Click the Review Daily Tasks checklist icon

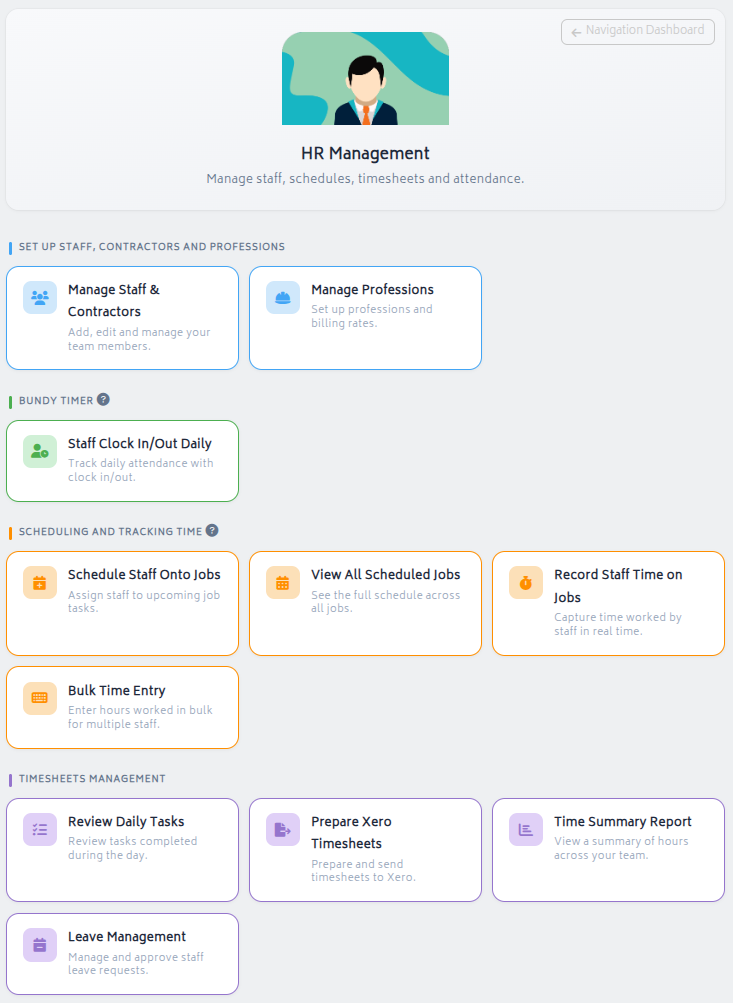coord(40,829)
